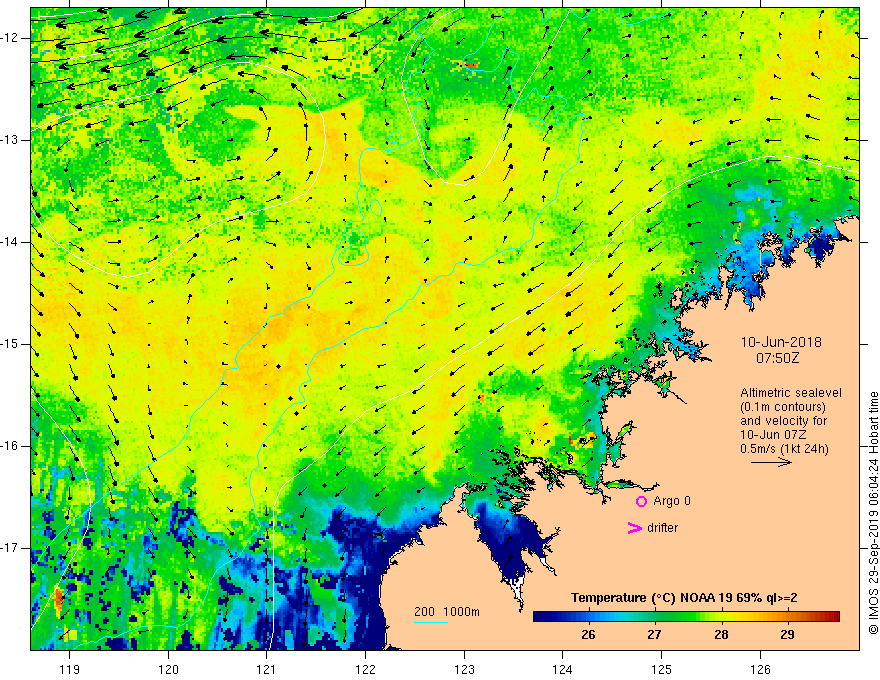Click the Temperature NOAA 19 title text

[x=684, y=598]
